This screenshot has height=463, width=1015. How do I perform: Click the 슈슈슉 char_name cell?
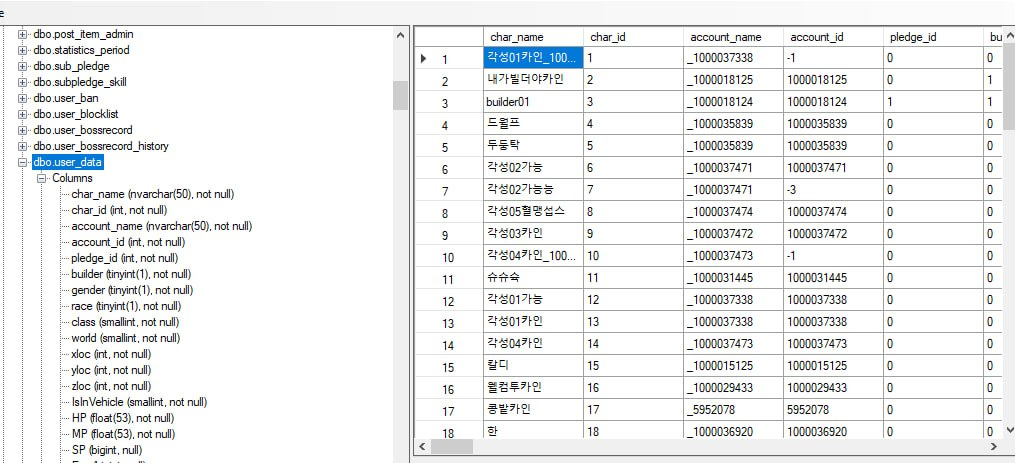[533, 278]
